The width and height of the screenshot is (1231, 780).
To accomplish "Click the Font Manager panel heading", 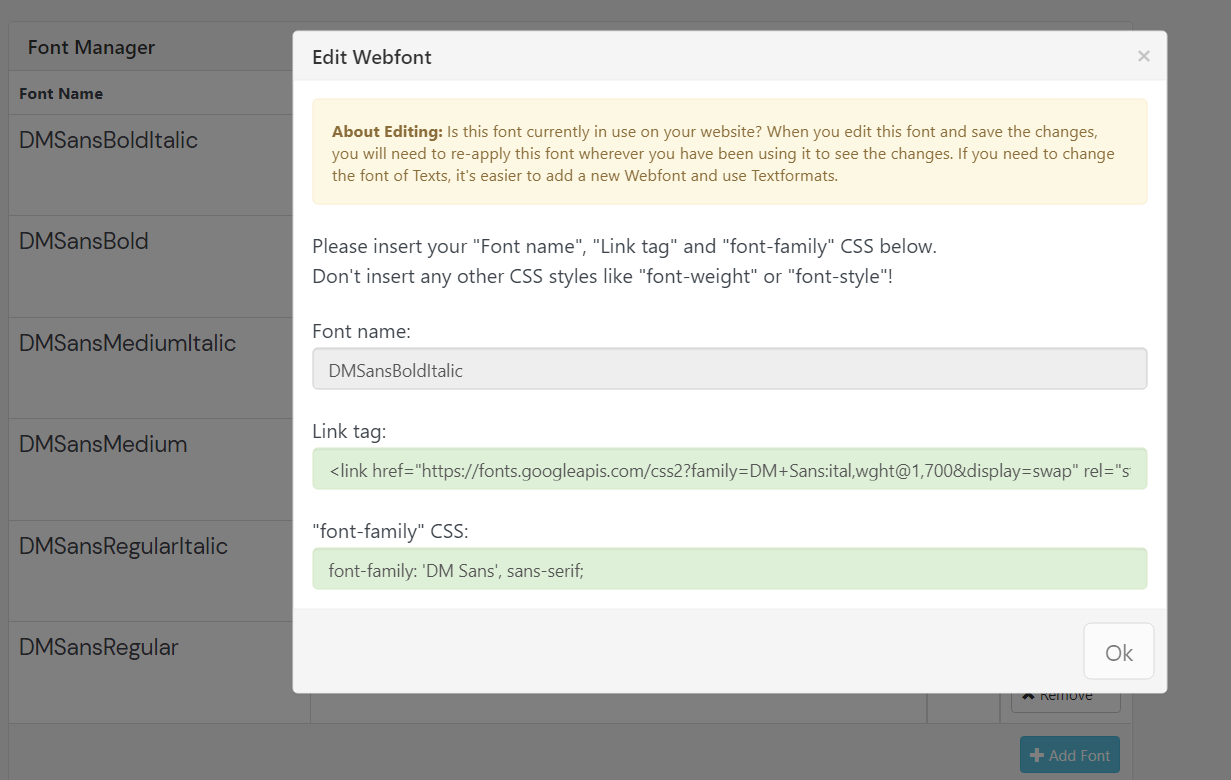I will pyautogui.click(x=91, y=47).
